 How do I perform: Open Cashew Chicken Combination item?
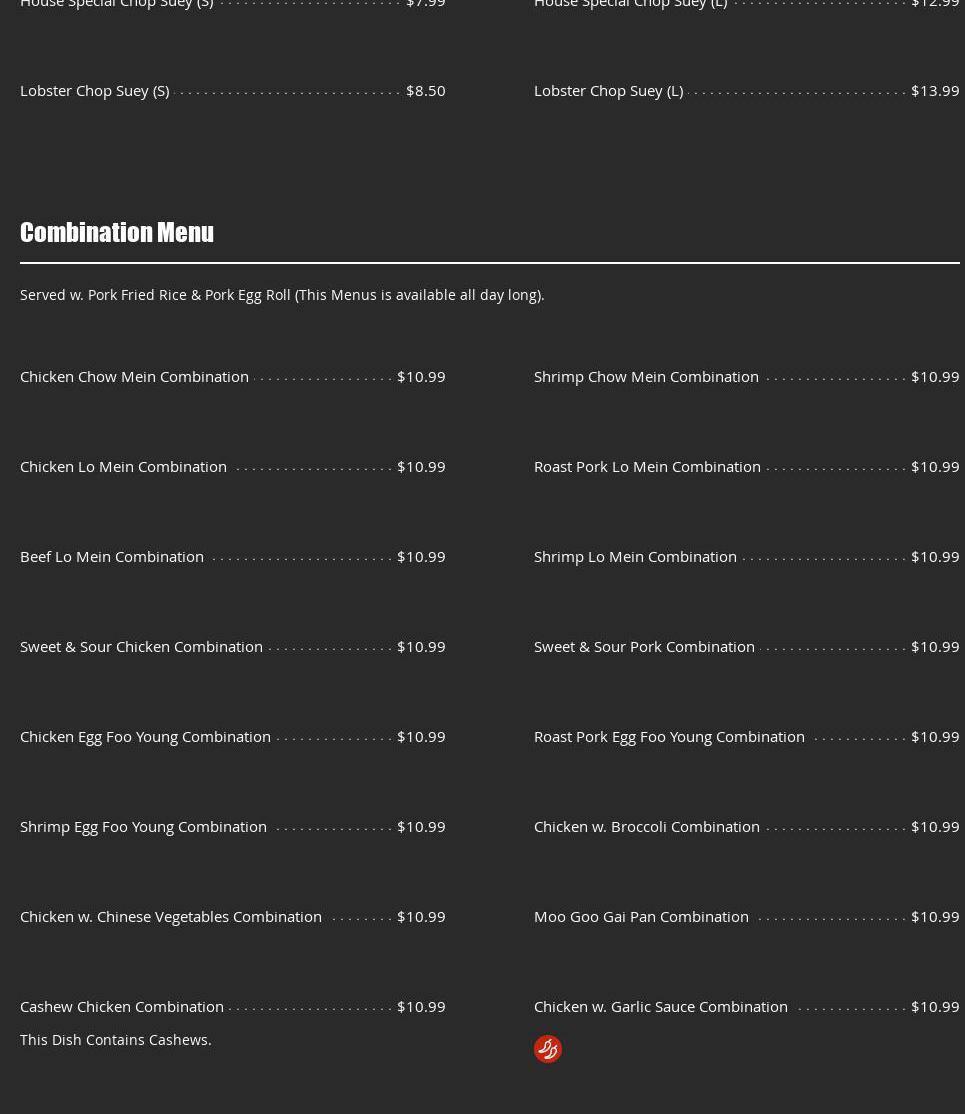[x=122, y=1006]
